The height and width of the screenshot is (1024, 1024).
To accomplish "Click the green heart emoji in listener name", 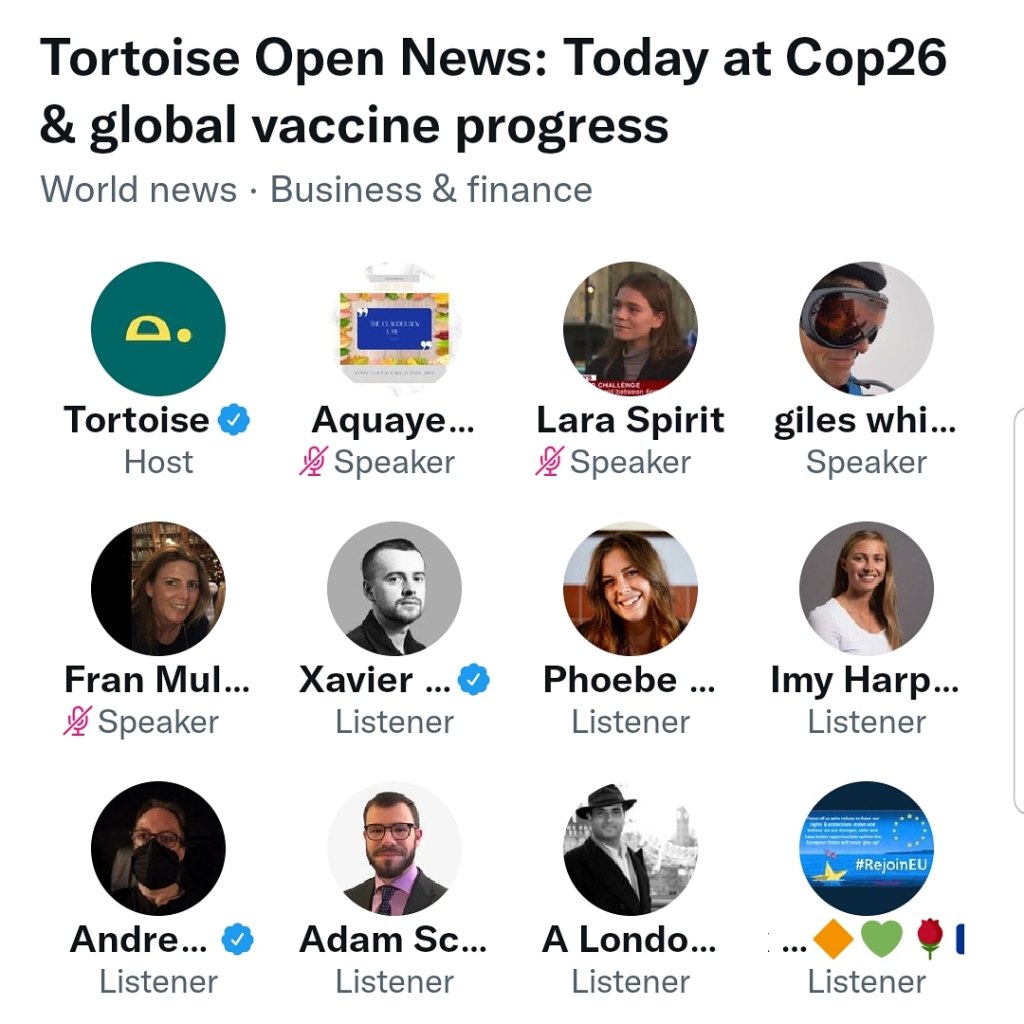I will point(881,940).
